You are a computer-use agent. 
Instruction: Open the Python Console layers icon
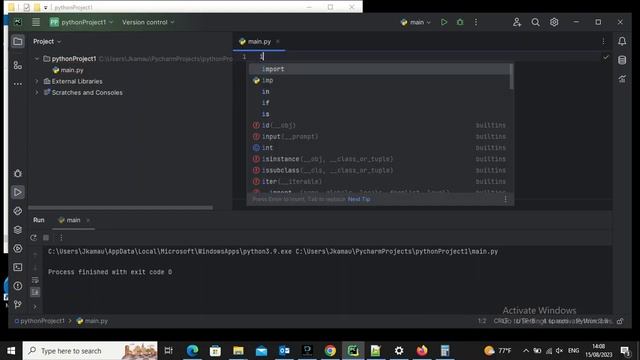point(18,230)
